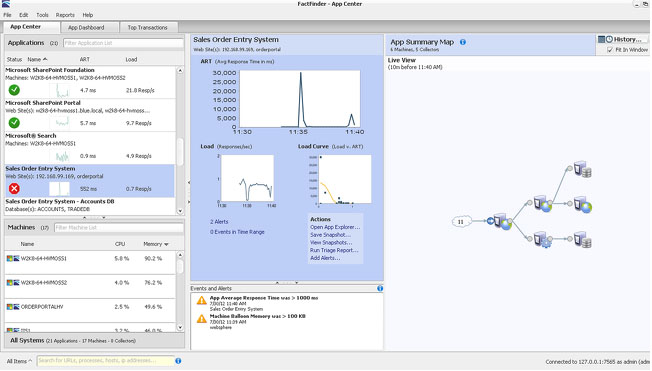Click the ART response time chart
652x371 pixels.
pyautogui.click(x=300, y=99)
